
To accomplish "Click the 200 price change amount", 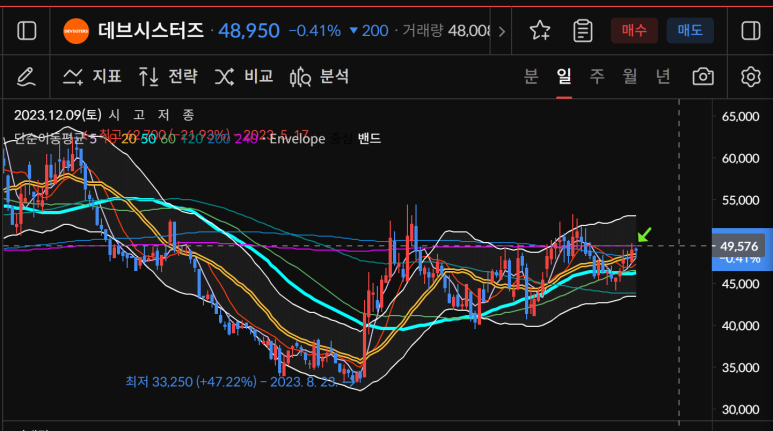I will tap(375, 31).
